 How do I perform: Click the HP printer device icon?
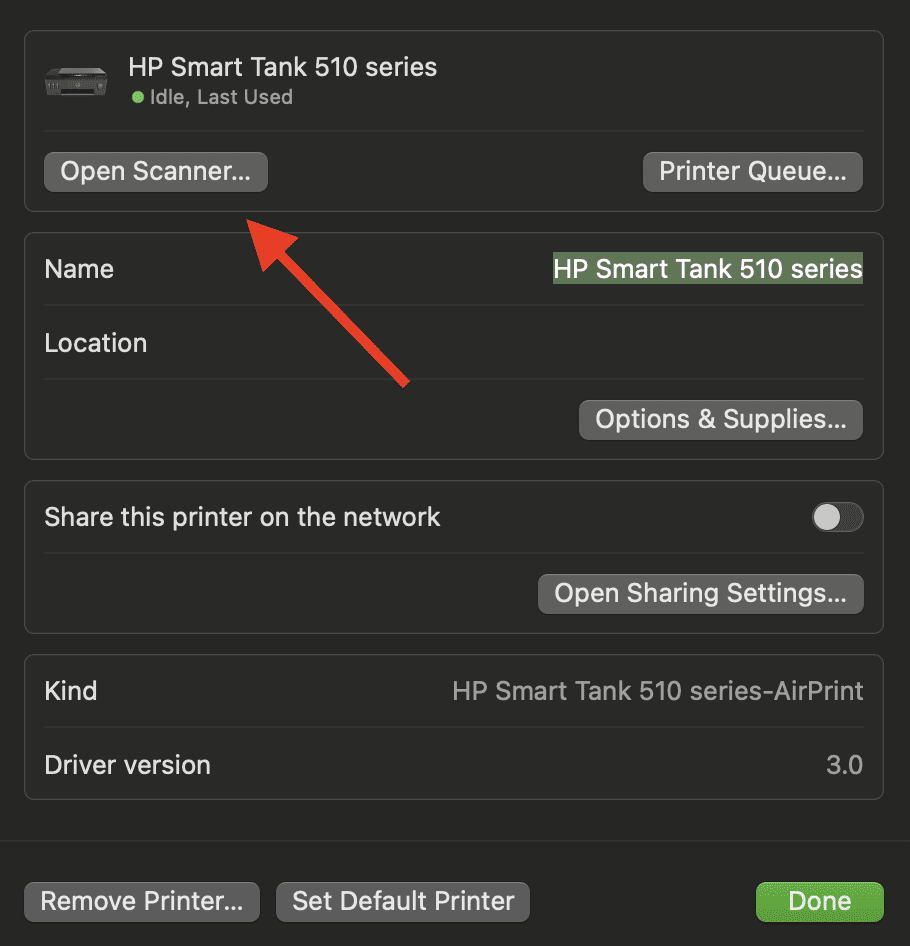pos(76,82)
